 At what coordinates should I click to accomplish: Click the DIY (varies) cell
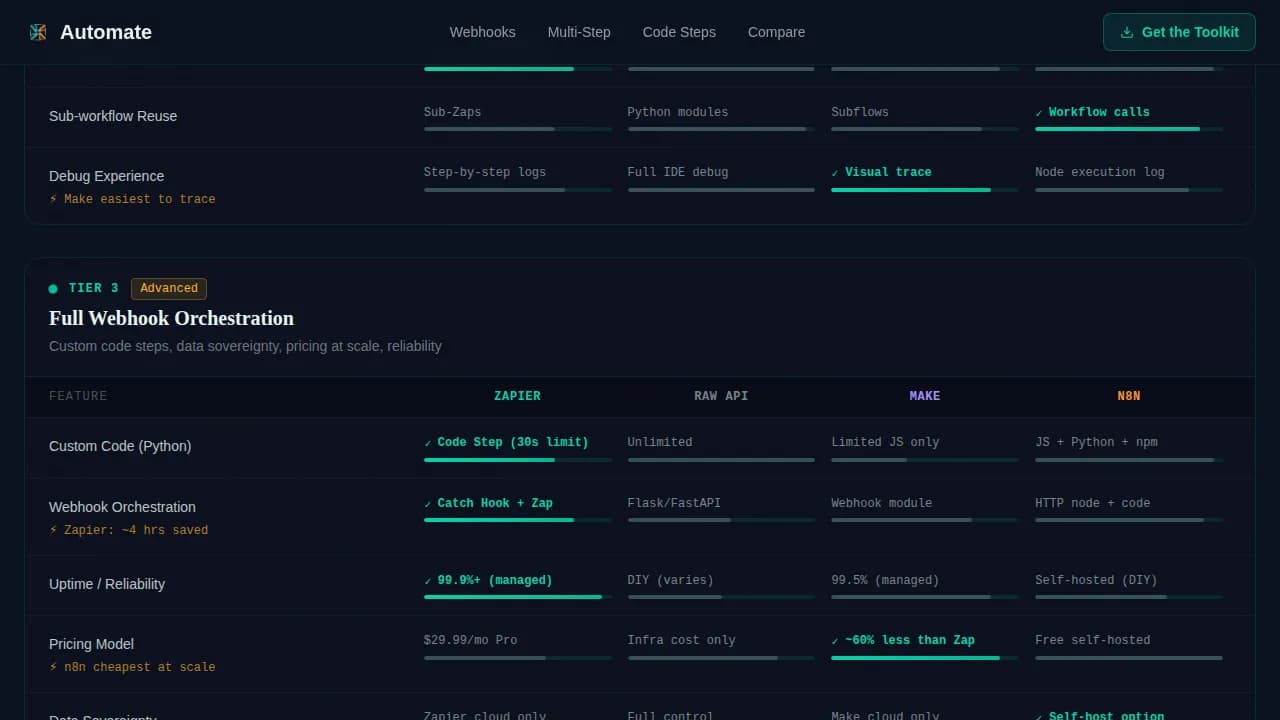pos(671,580)
